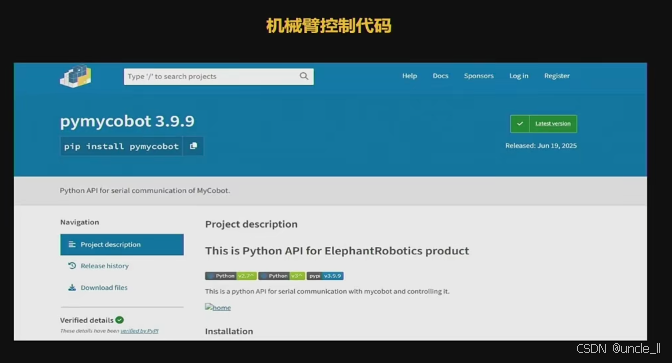This screenshot has width=672, height=363.
Task: Click the Project description list icon
Action: point(72,244)
